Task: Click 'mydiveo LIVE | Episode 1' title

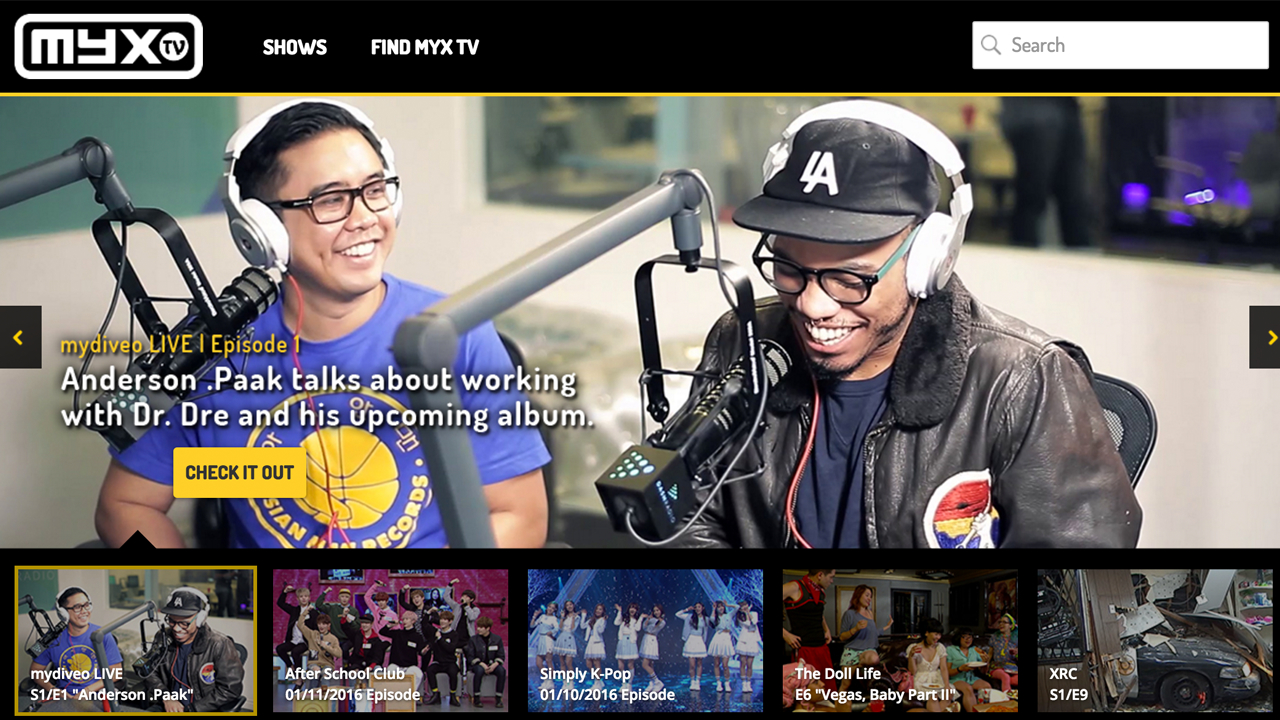Action: pos(180,345)
